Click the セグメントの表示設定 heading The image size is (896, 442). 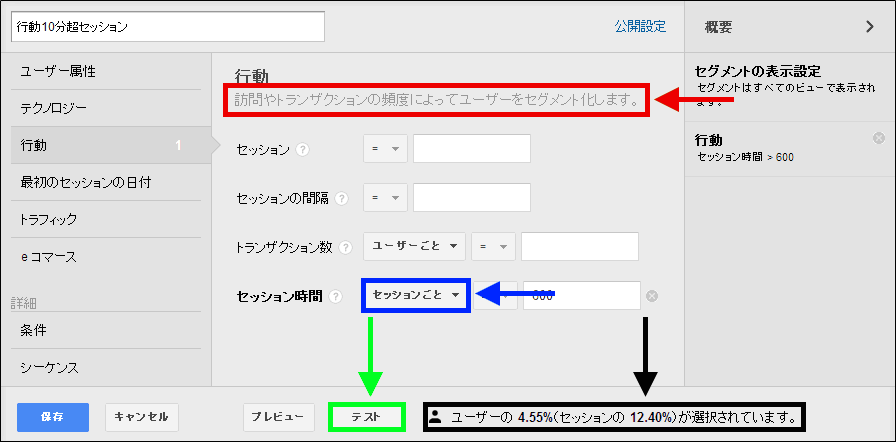pos(758,71)
